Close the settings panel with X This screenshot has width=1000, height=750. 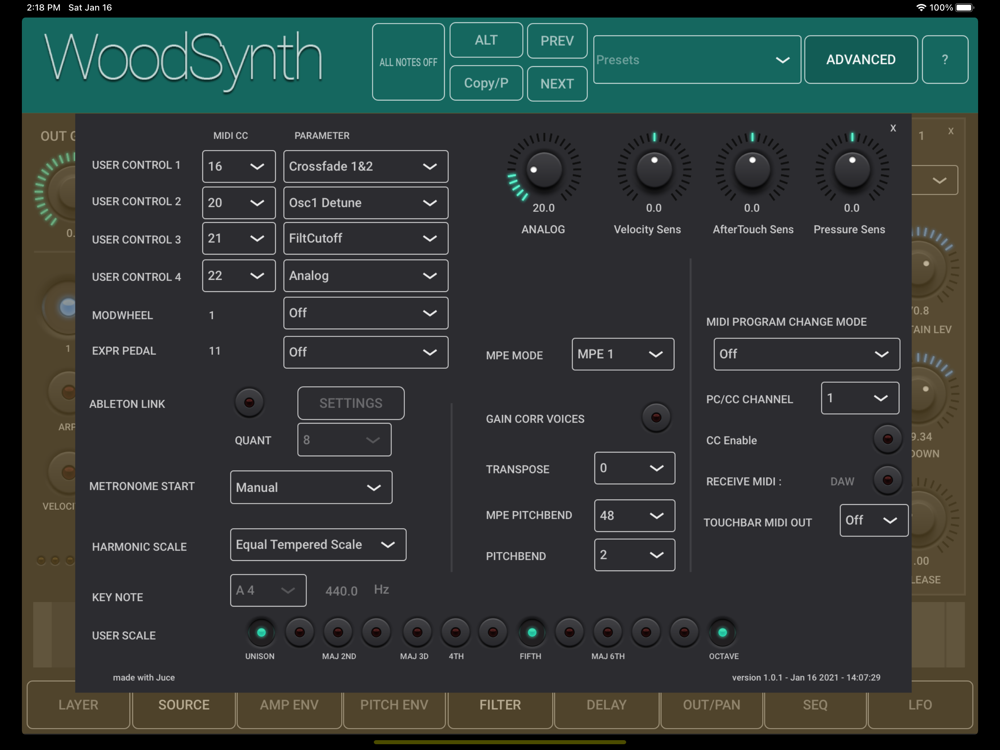pos(893,128)
